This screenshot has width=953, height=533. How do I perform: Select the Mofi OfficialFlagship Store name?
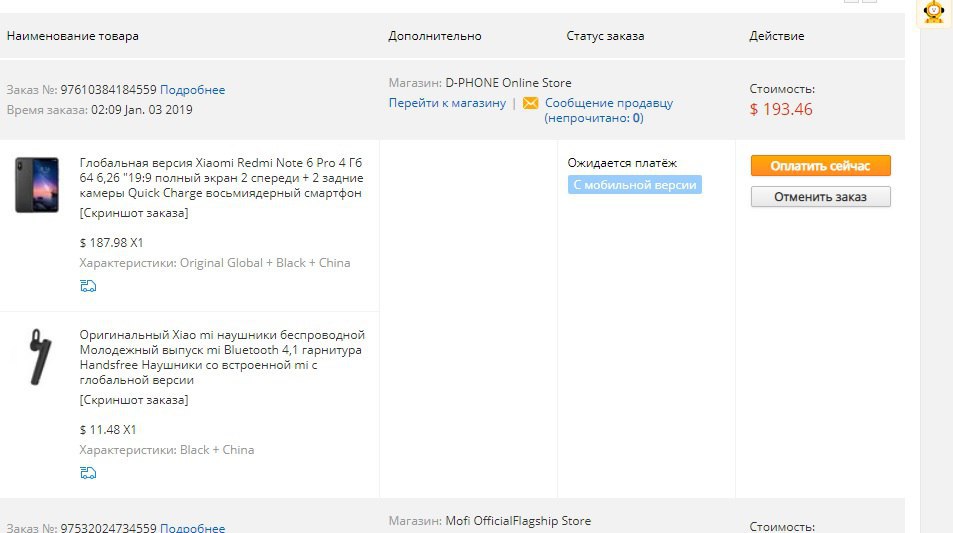point(518,521)
